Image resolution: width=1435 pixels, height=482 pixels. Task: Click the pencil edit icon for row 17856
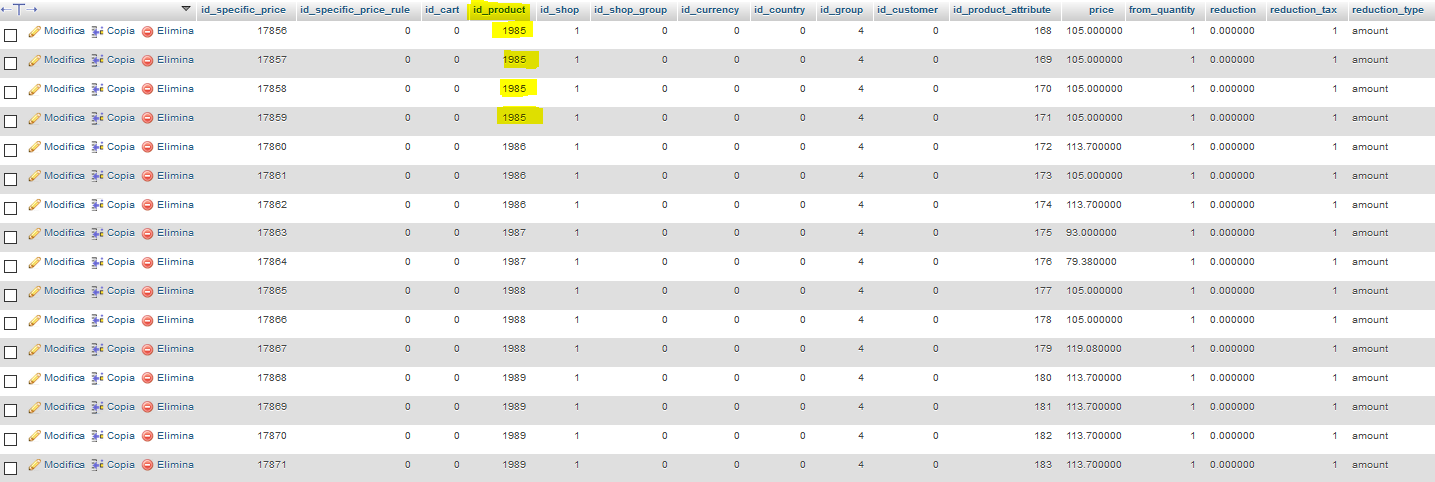pos(35,31)
